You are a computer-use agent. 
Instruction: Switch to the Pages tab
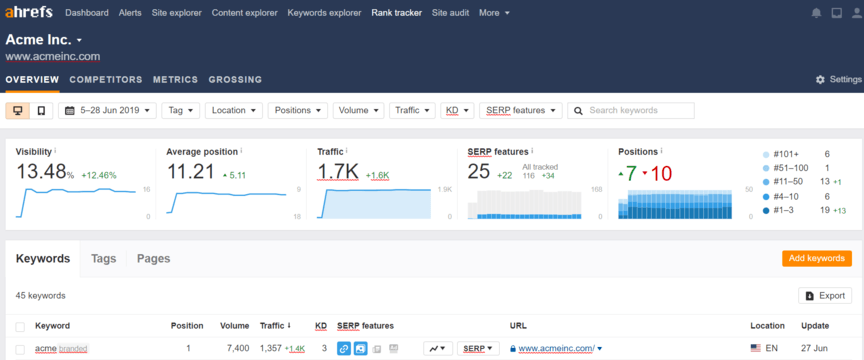click(153, 259)
